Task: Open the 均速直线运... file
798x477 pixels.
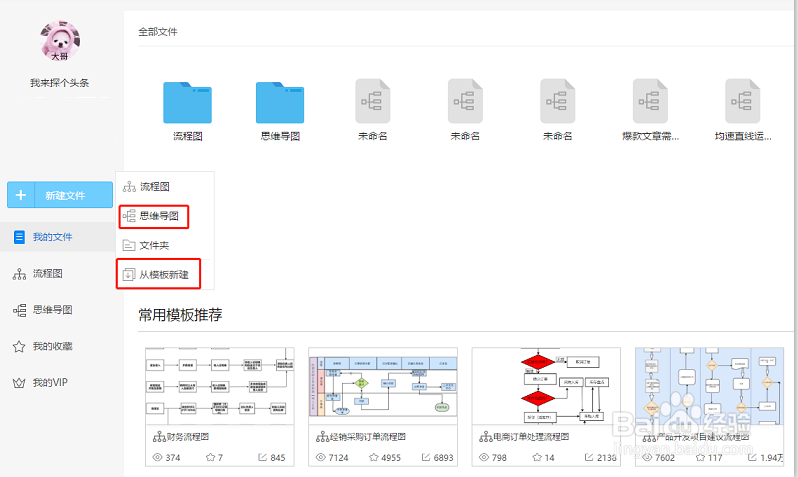Action: 743,101
